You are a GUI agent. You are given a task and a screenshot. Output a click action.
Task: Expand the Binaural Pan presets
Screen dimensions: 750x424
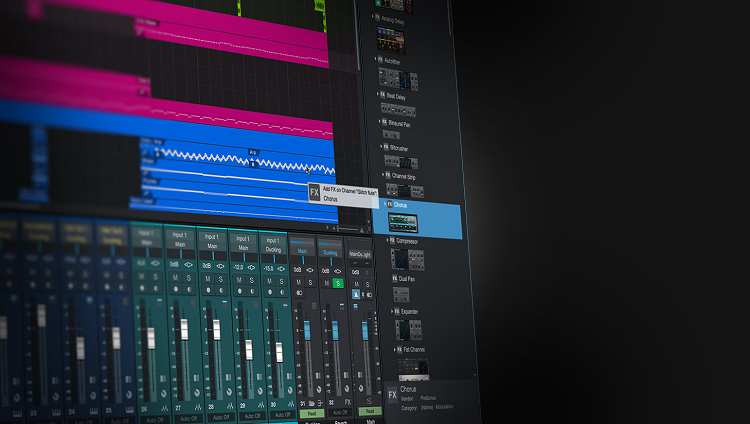click(x=380, y=122)
